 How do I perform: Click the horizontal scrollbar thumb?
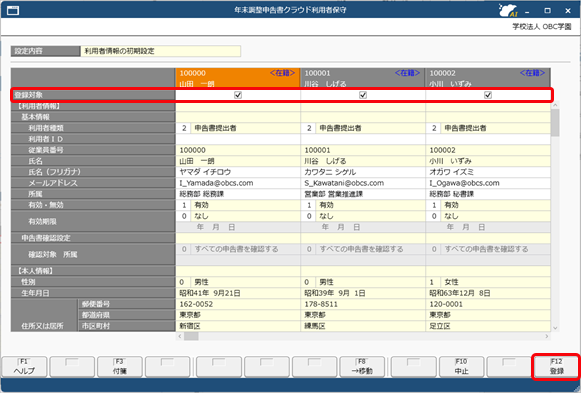191,336
